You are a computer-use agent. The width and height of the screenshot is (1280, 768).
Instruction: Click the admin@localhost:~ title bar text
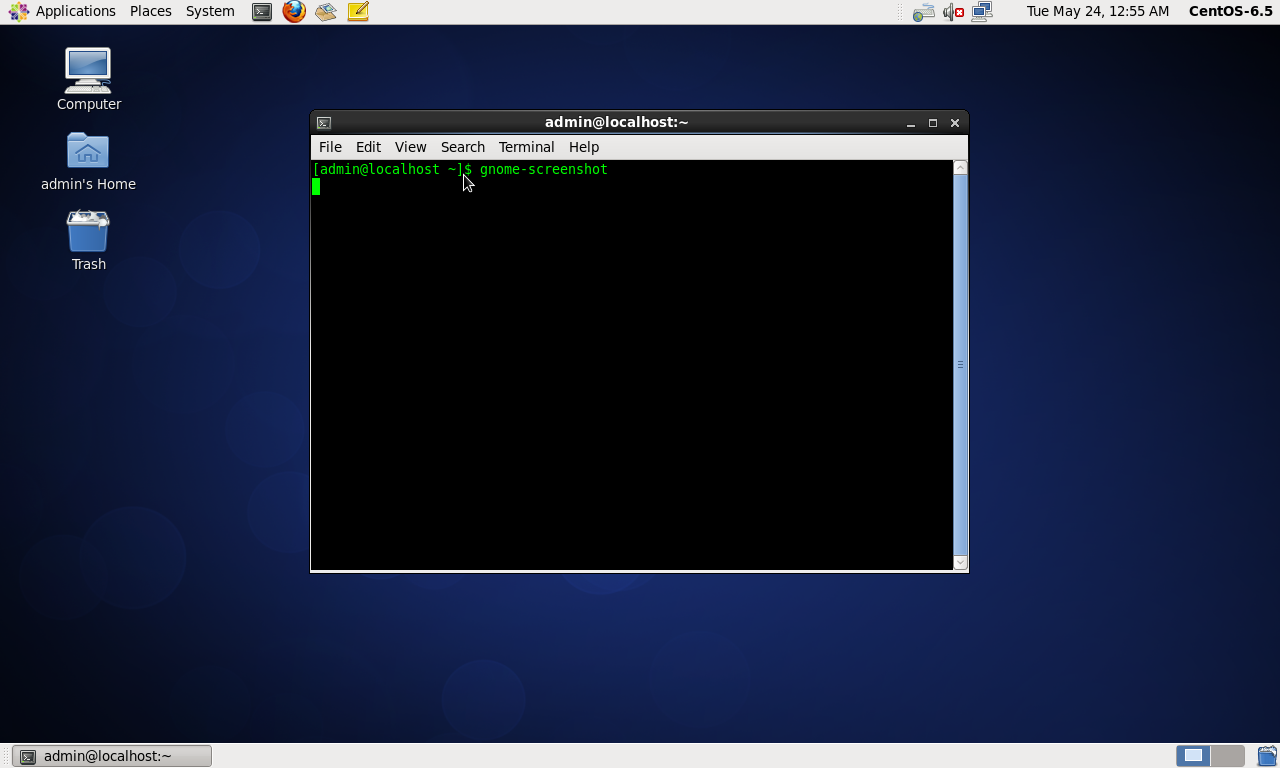click(x=617, y=122)
